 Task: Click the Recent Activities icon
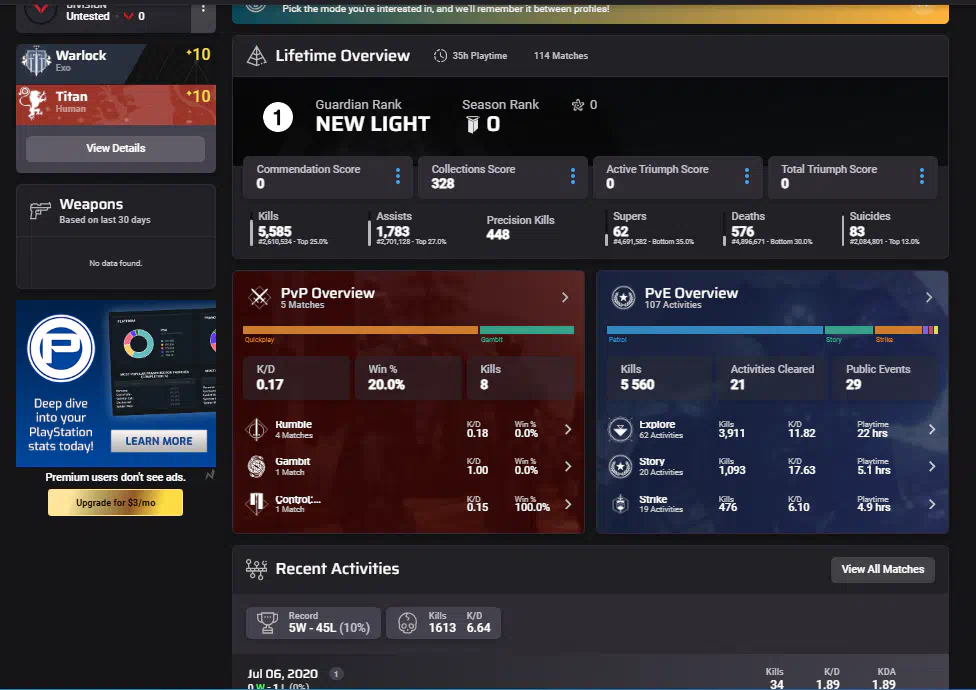pyautogui.click(x=256, y=569)
